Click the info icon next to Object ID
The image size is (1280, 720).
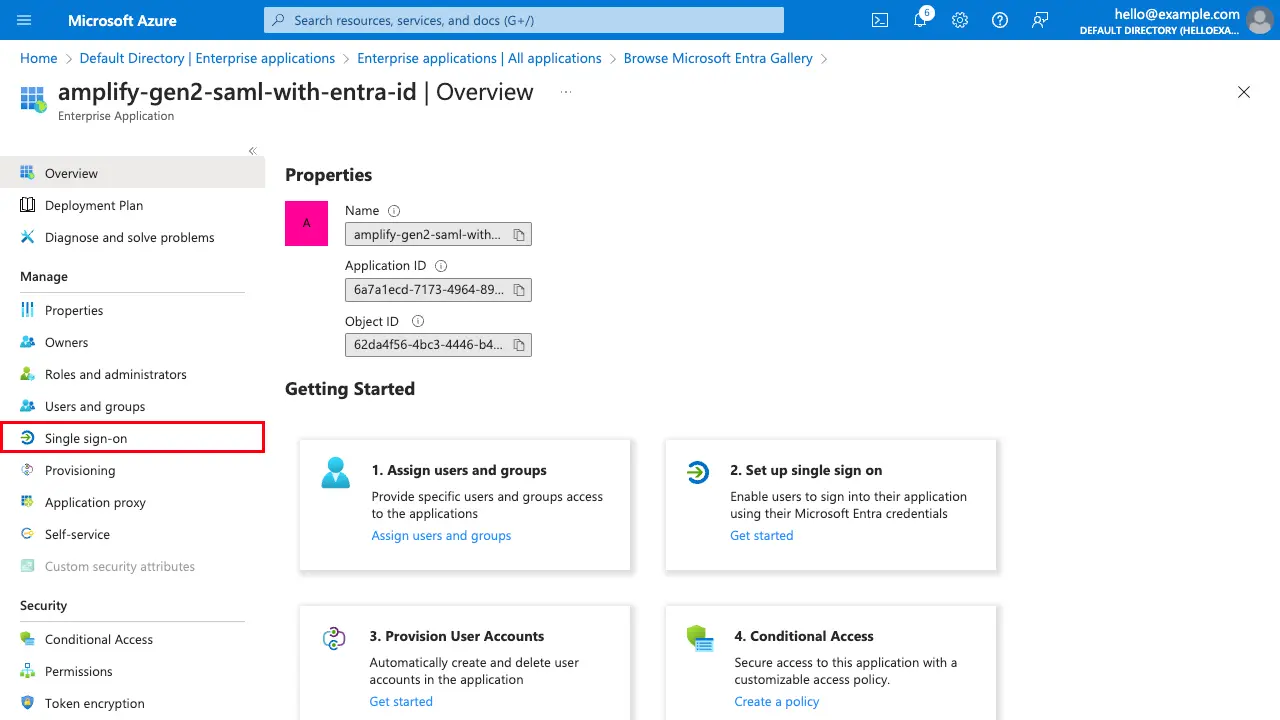tap(418, 321)
